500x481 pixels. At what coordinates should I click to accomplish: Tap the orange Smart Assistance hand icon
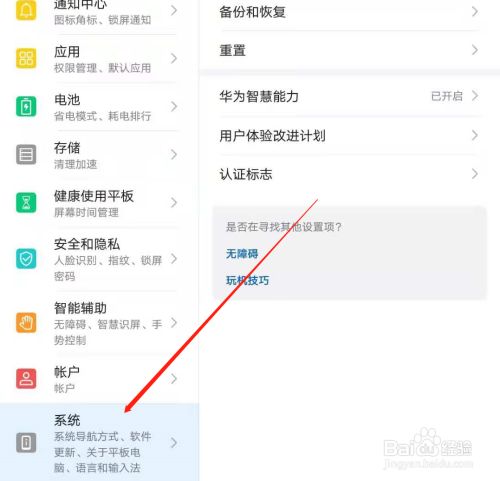pos(26,322)
